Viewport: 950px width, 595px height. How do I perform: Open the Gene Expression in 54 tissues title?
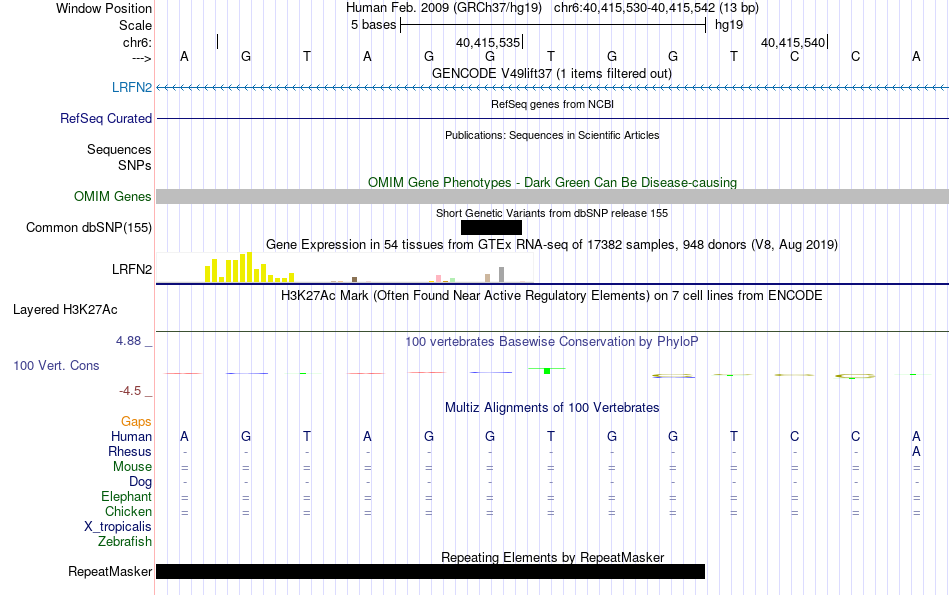click(552, 245)
